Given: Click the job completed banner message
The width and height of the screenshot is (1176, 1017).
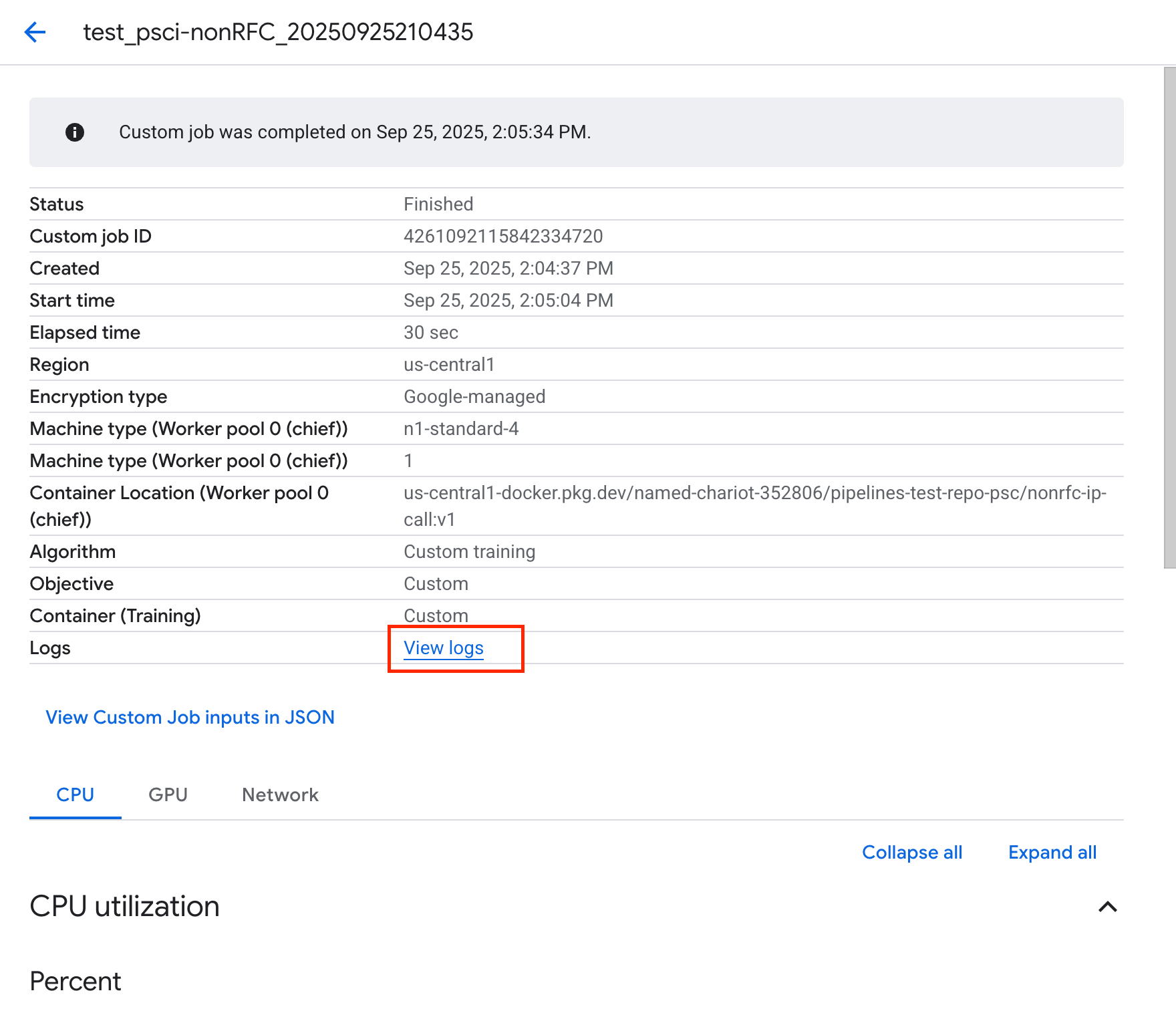Looking at the screenshot, I should (355, 132).
